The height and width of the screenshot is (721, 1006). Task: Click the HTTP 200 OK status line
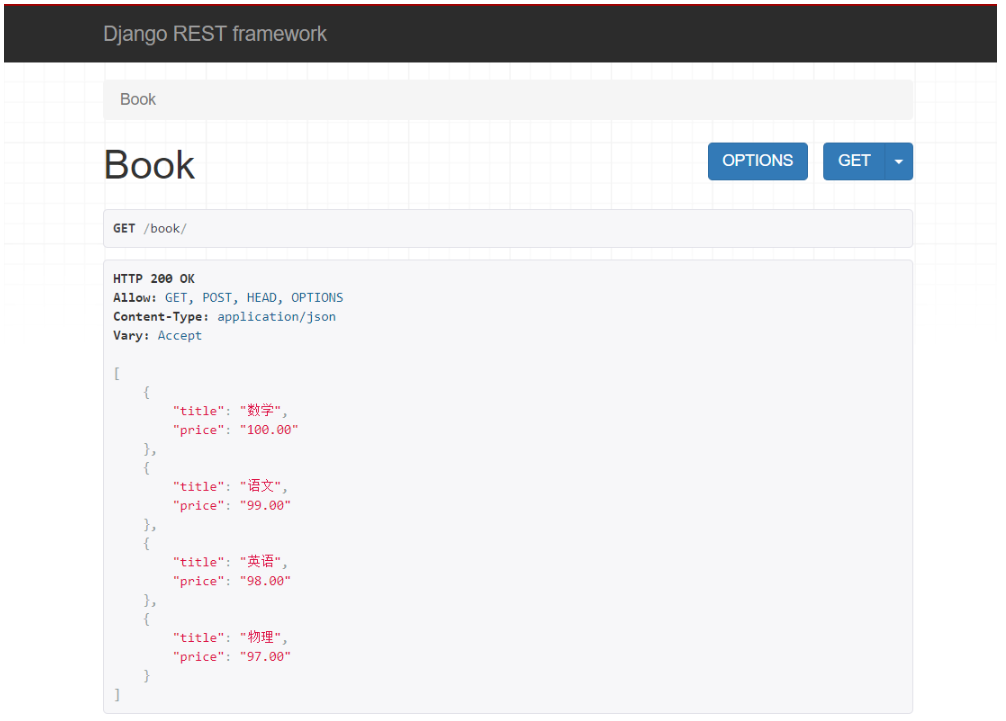[x=154, y=278]
